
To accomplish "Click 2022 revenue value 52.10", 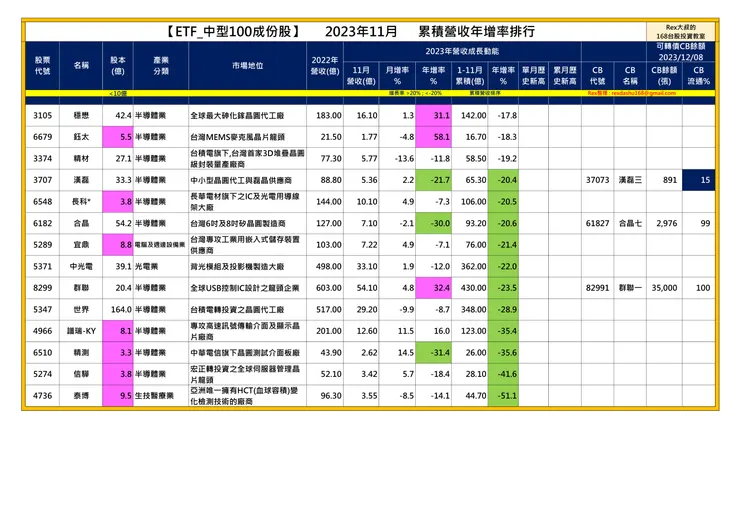I will [331, 374].
